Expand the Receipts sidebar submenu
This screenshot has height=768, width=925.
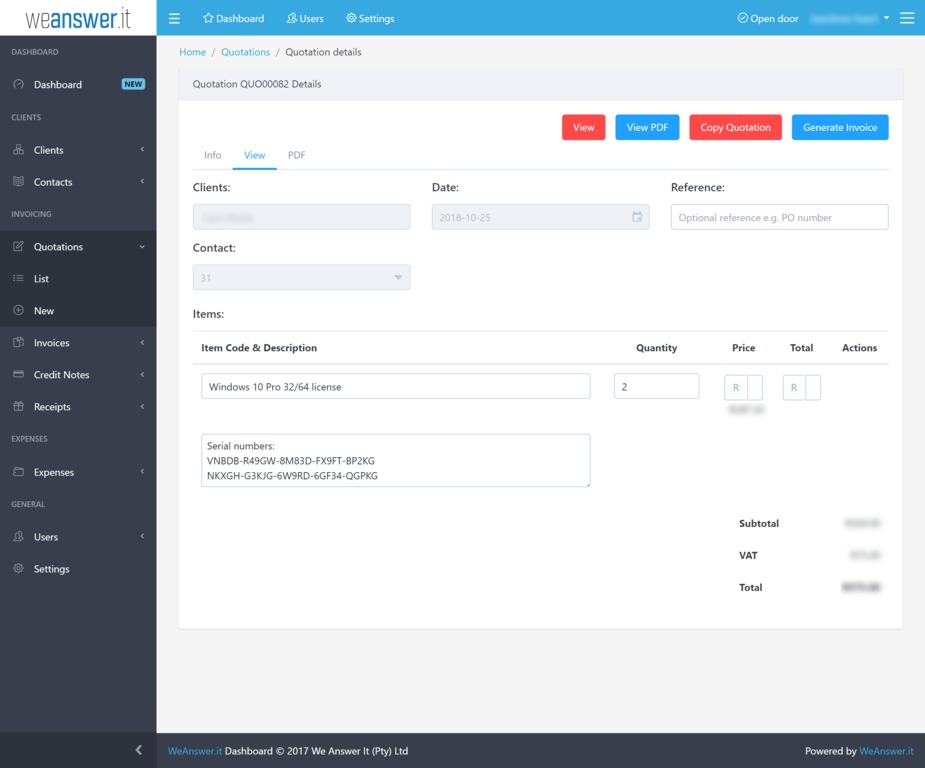[x=142, y=406]
